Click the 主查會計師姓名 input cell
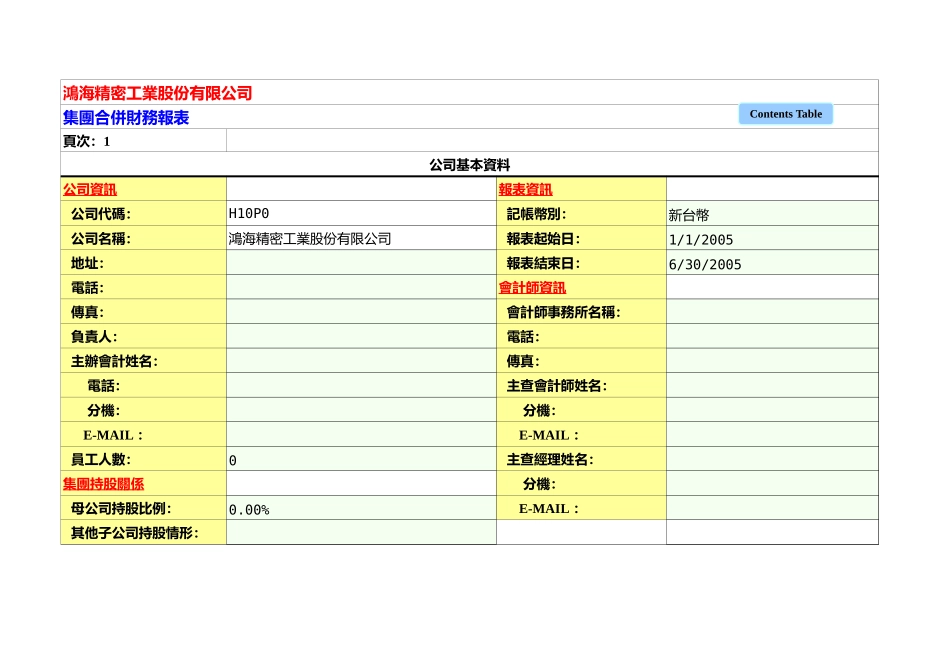 tap(772, 385)
